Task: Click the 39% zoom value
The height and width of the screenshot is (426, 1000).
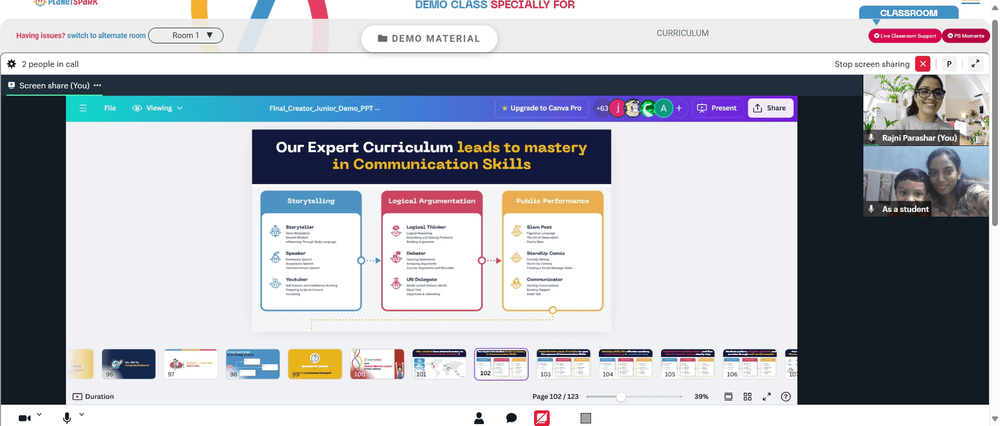Action: tap(701, 397)
